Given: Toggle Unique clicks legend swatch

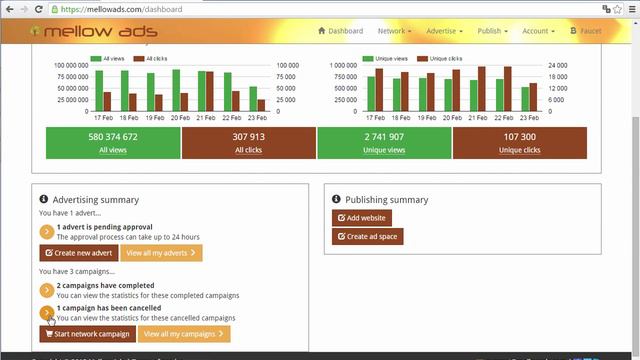Looking at the screenshot, I should (x=422, y=59).
